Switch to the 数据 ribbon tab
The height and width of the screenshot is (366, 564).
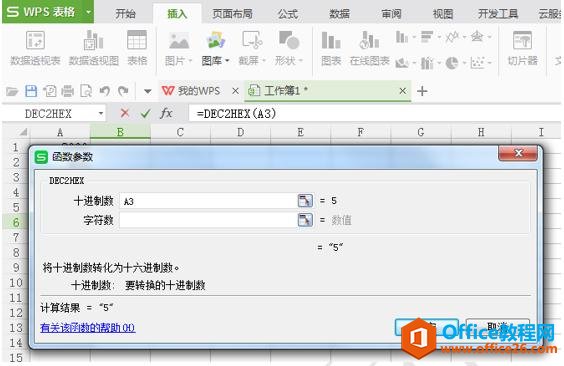tap(340, 14)
